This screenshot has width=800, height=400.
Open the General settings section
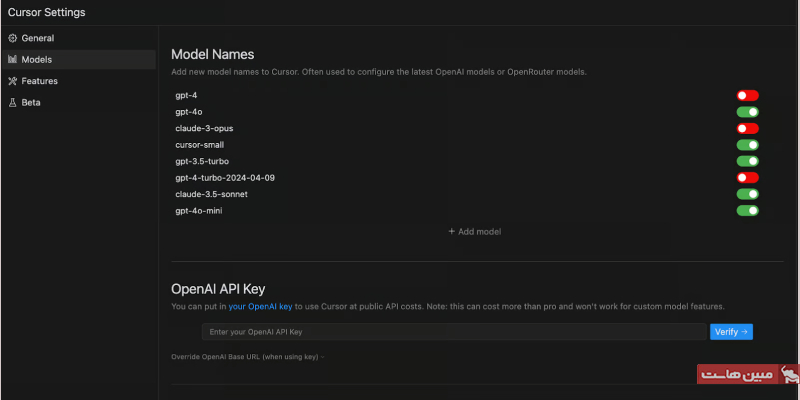click(79, 38)
